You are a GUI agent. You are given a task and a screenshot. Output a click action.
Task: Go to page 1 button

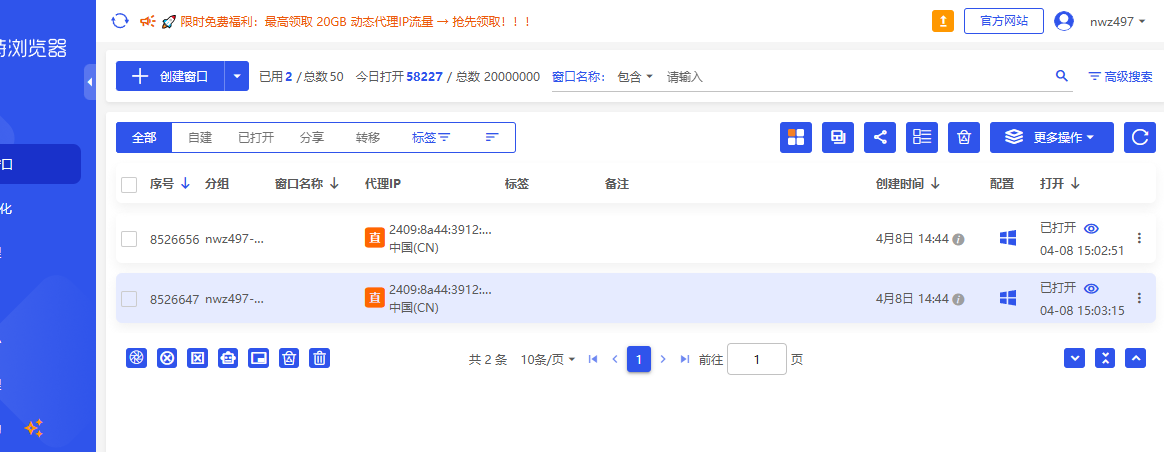tap(639, 360)
